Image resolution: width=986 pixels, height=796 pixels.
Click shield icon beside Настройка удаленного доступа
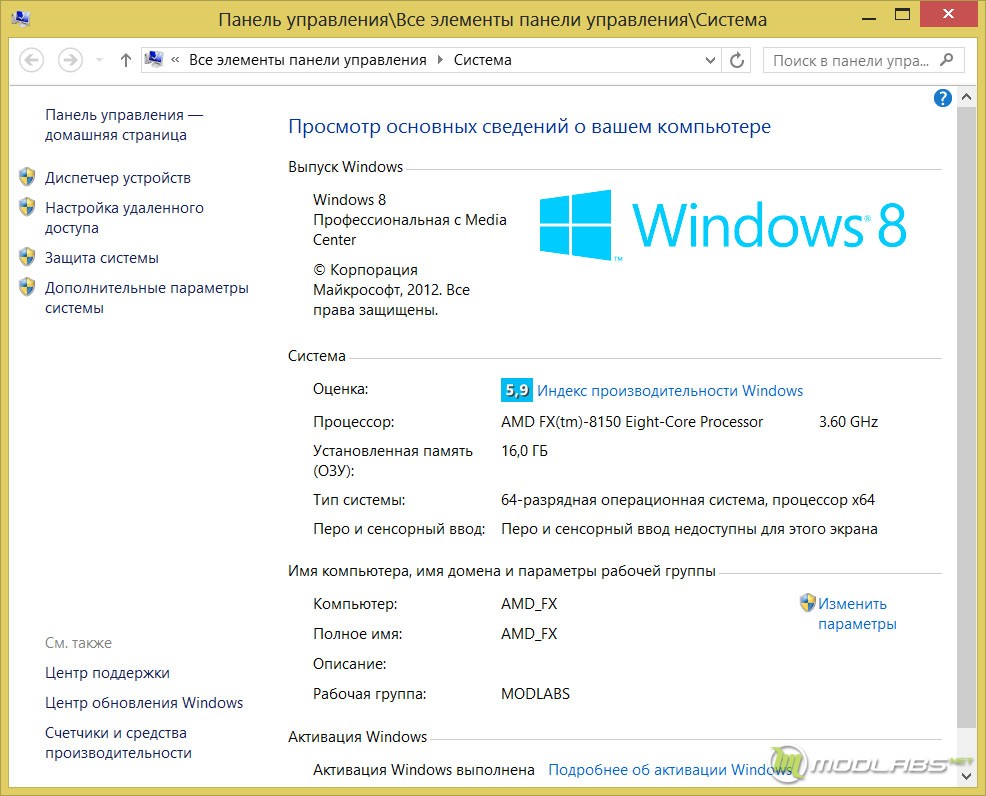coord(27,207)
